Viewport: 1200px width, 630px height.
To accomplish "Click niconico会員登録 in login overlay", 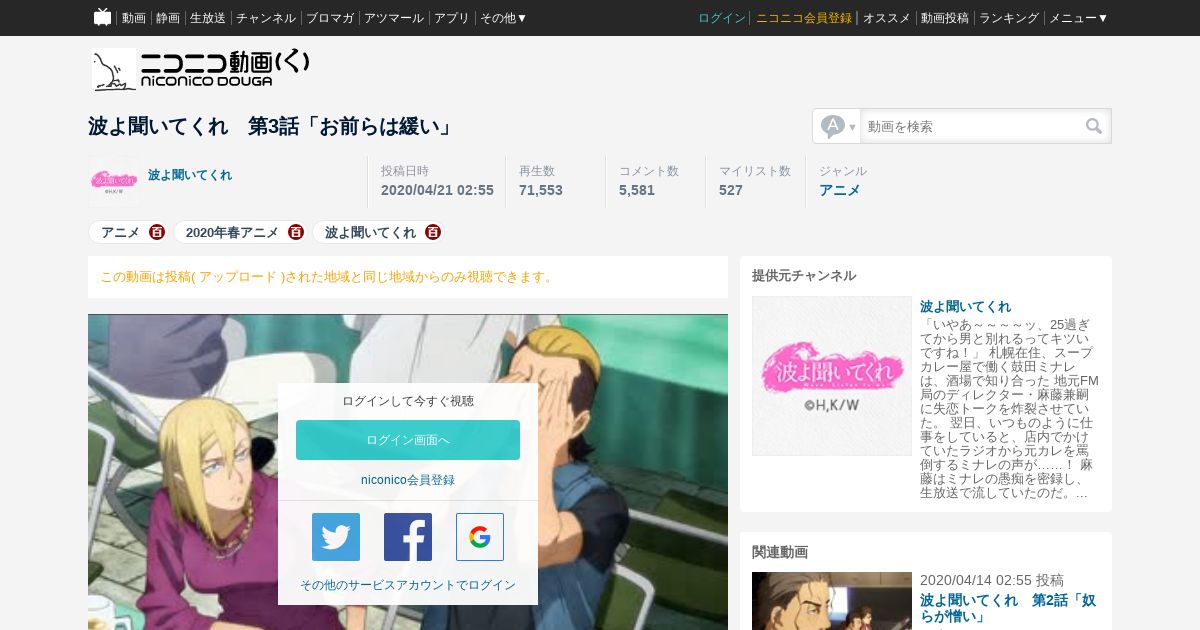I will [408, 480].
